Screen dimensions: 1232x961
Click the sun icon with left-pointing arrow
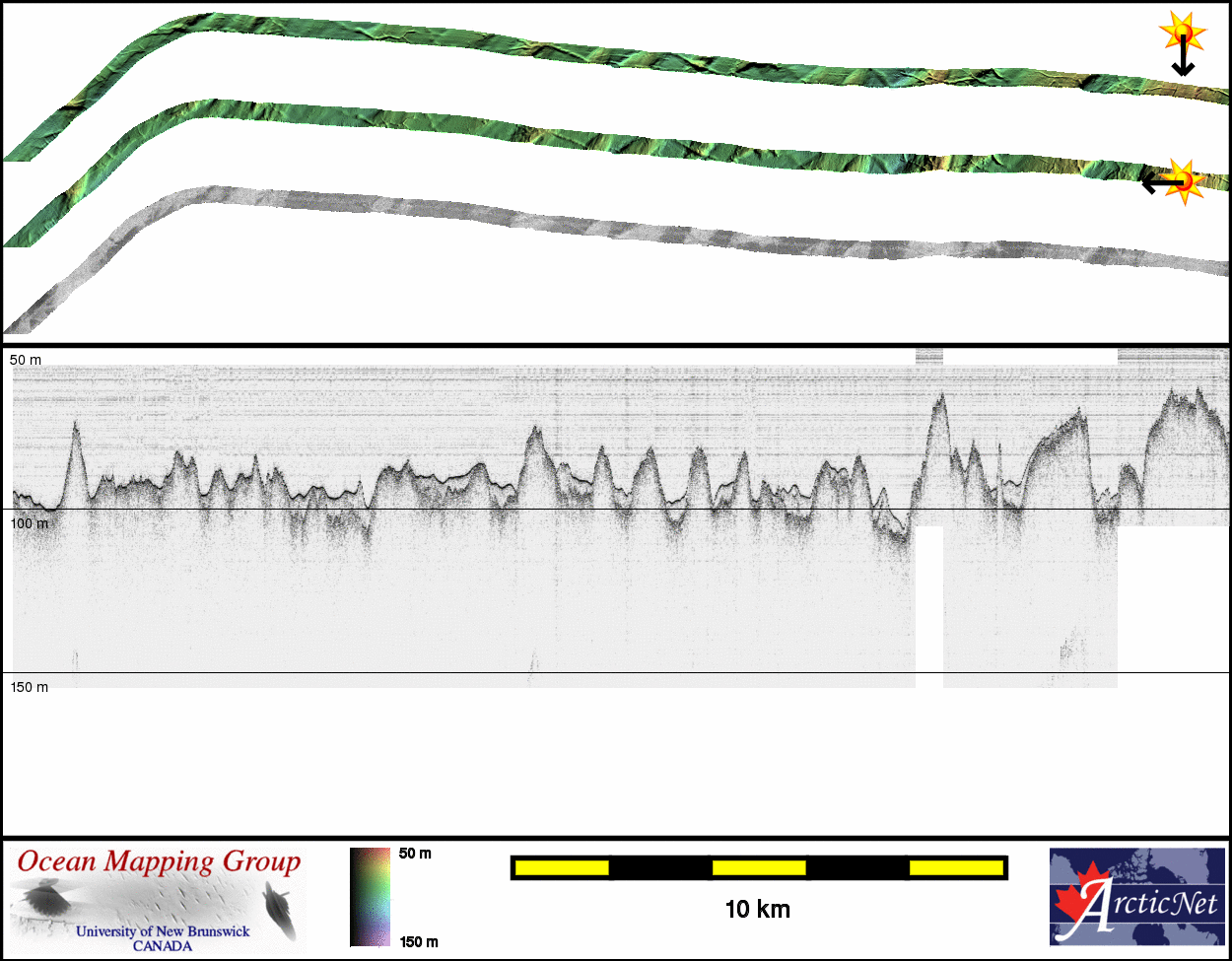coord(1184,180)
